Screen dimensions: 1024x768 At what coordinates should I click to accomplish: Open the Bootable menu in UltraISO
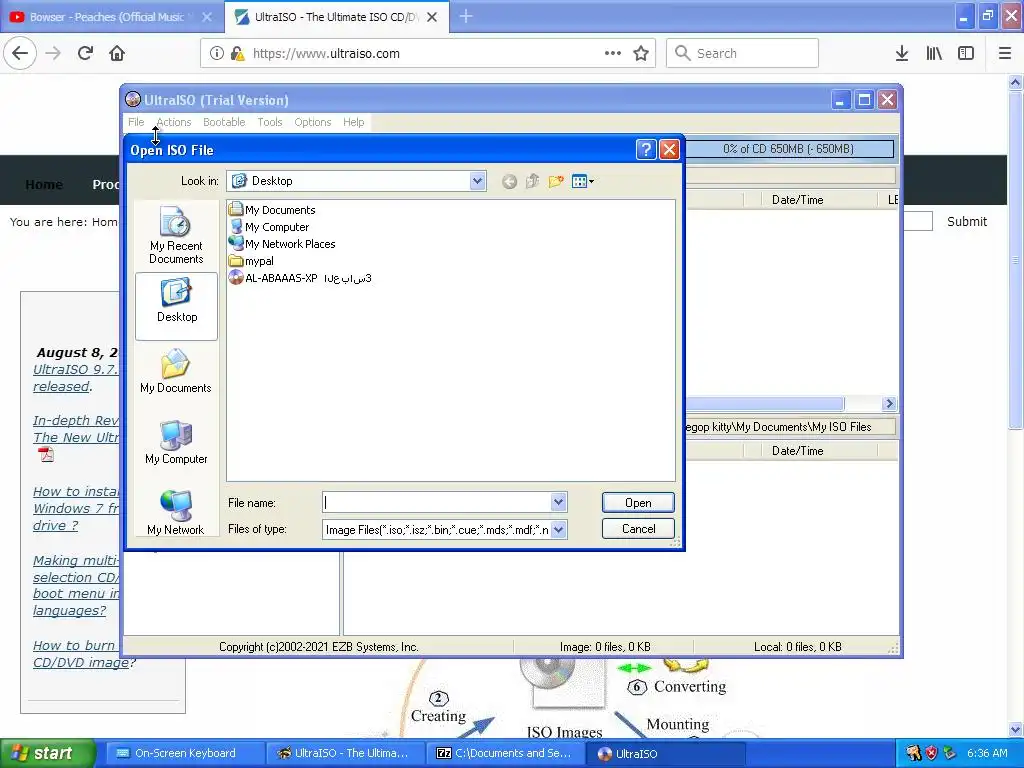[224, 122]
